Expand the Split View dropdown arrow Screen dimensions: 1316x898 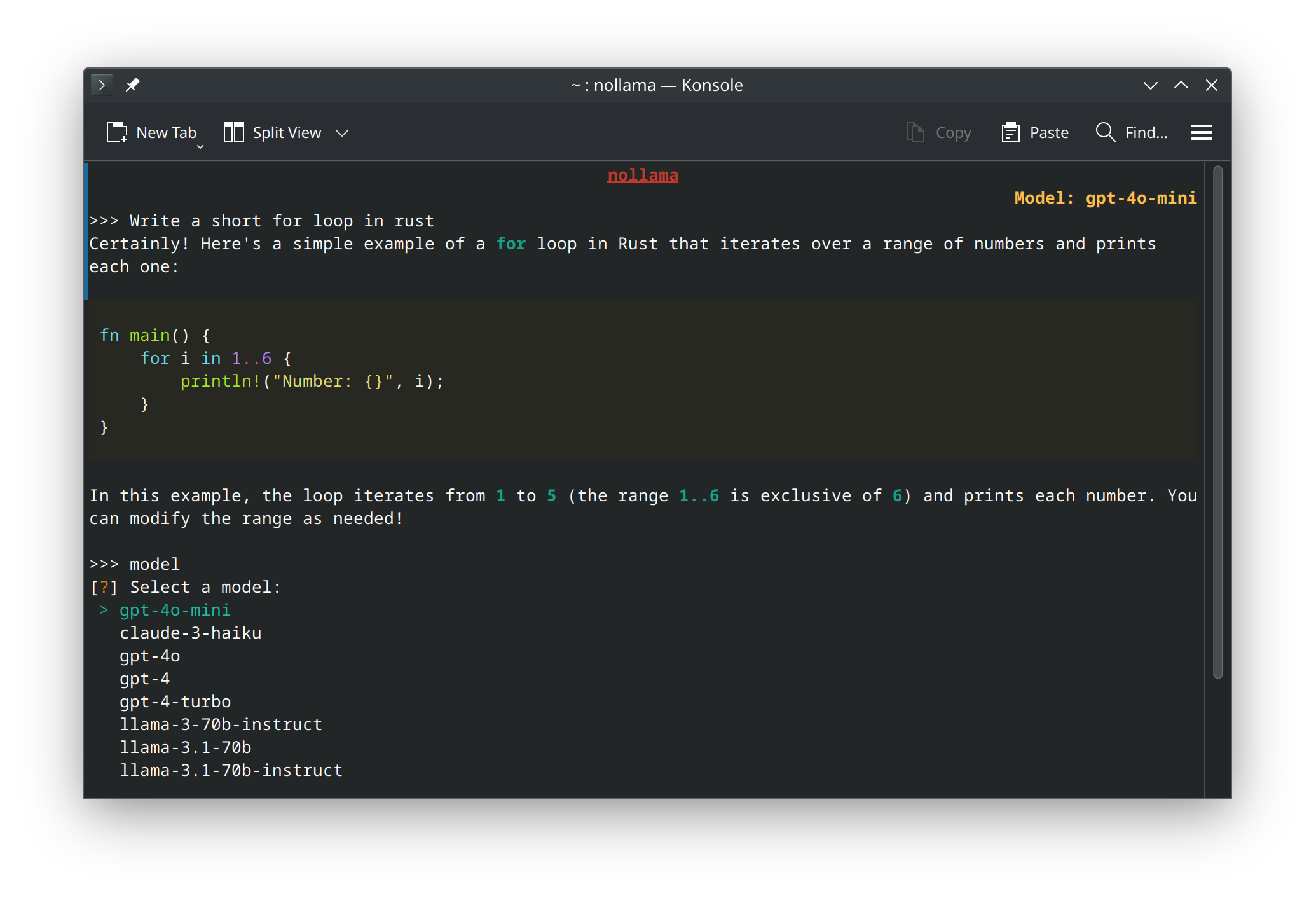click(342, 133)
